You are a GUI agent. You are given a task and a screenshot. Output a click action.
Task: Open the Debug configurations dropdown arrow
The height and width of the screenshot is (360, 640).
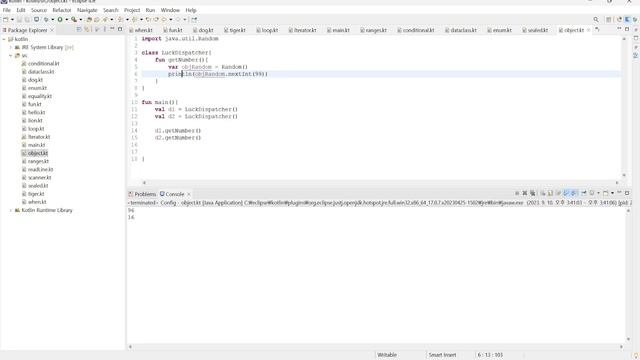53,20
